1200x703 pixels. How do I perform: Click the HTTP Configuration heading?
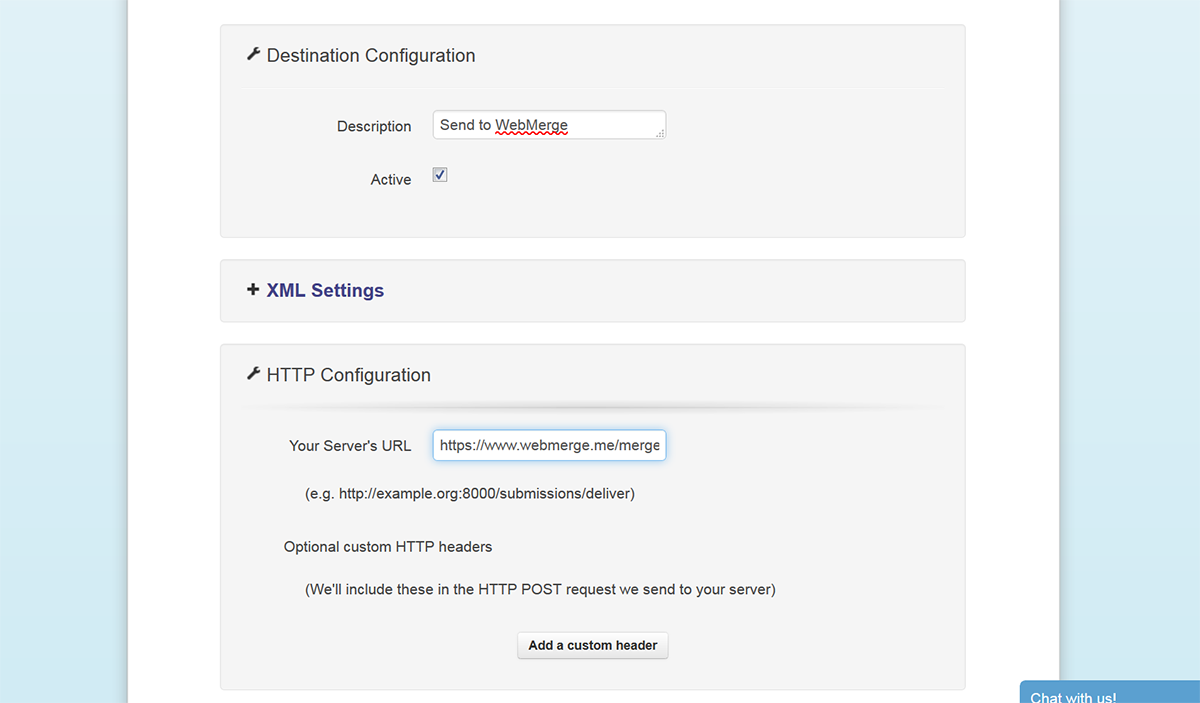pyautogui.click(x=348, y=375)
